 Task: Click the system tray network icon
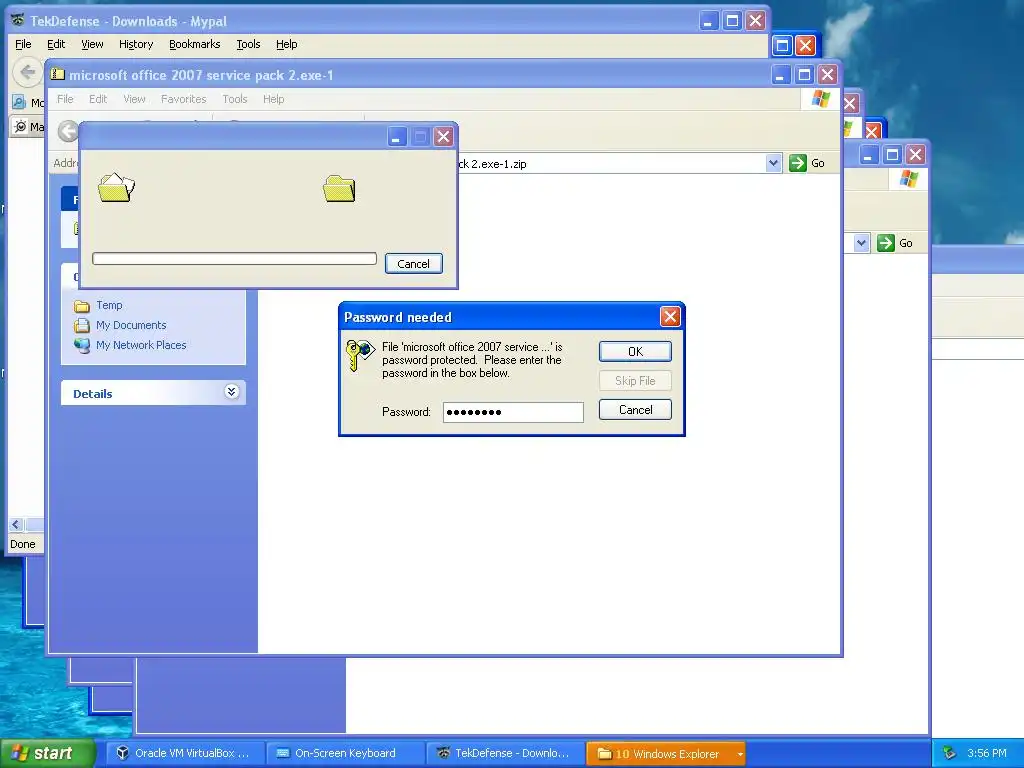pos(950,754)
